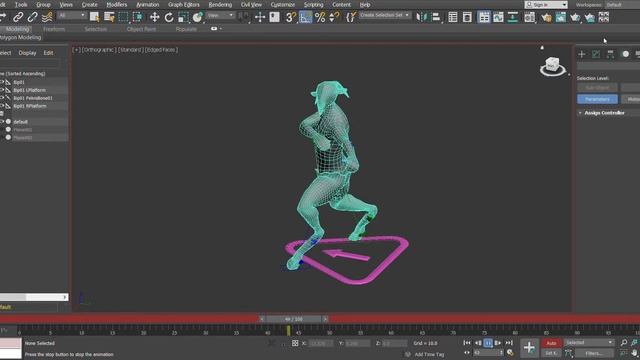
Task: Switch to the Freeform ribbon tab
Action: (x=54, y=29)
